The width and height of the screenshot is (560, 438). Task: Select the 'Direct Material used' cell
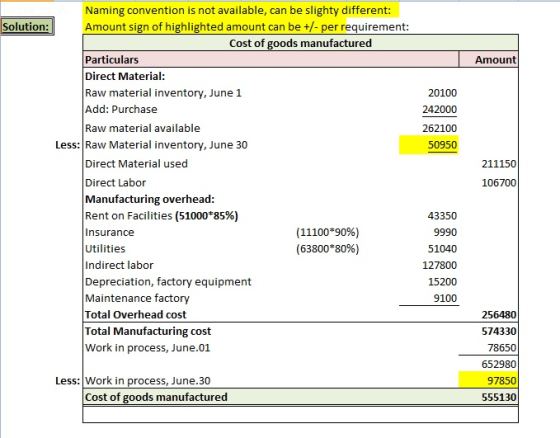pos(136,164)
